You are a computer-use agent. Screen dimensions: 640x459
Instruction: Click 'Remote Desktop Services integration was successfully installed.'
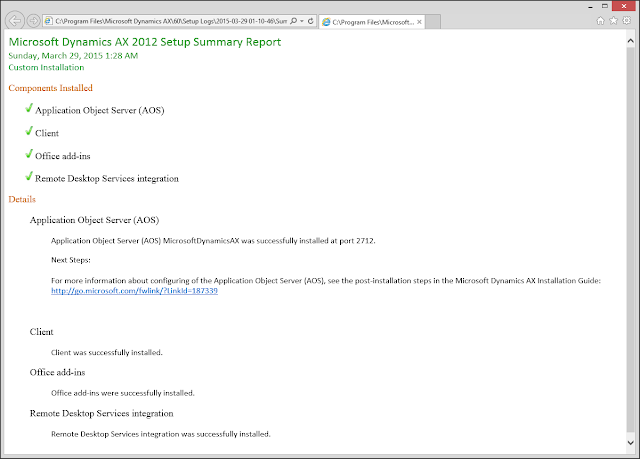[x=161, y=434]
